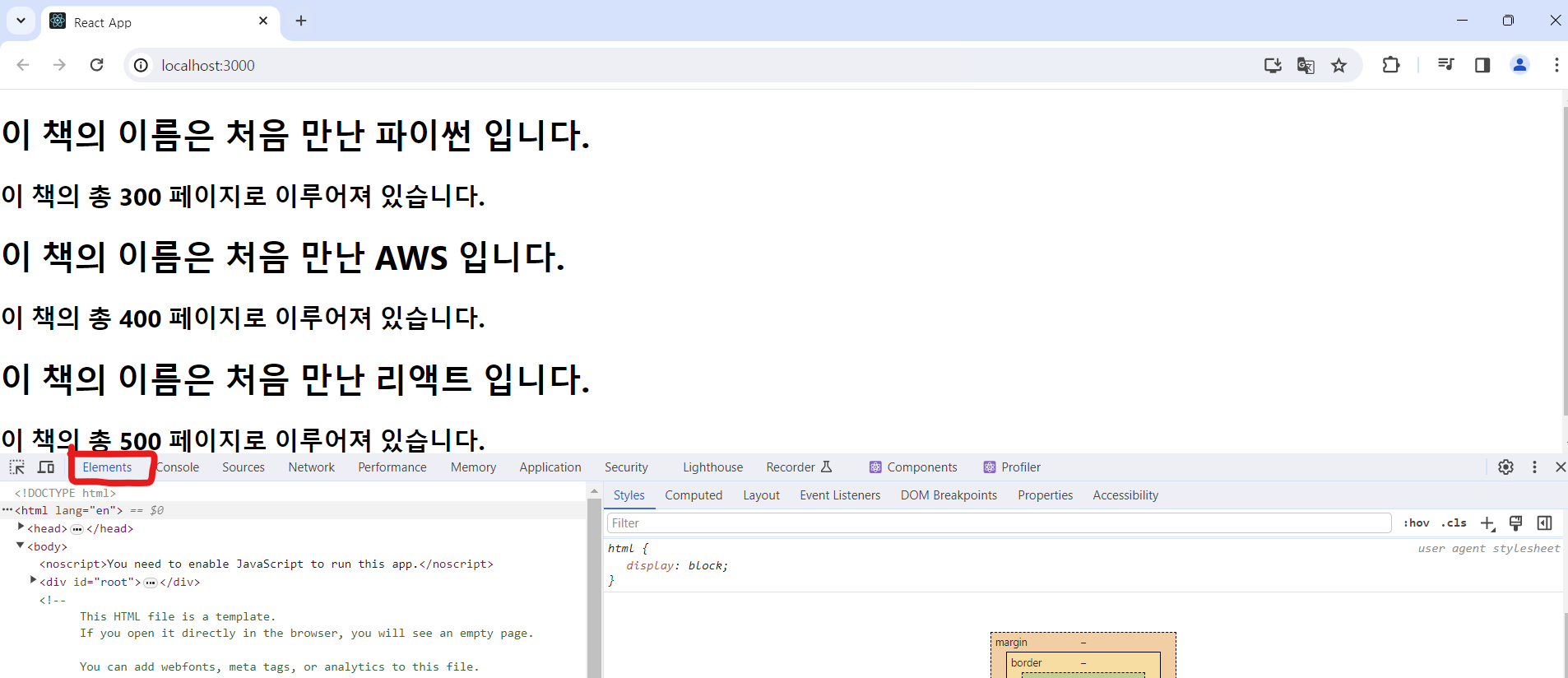Click the browser back arrow
1568x678 pixels.
click(x=23, y=65)
